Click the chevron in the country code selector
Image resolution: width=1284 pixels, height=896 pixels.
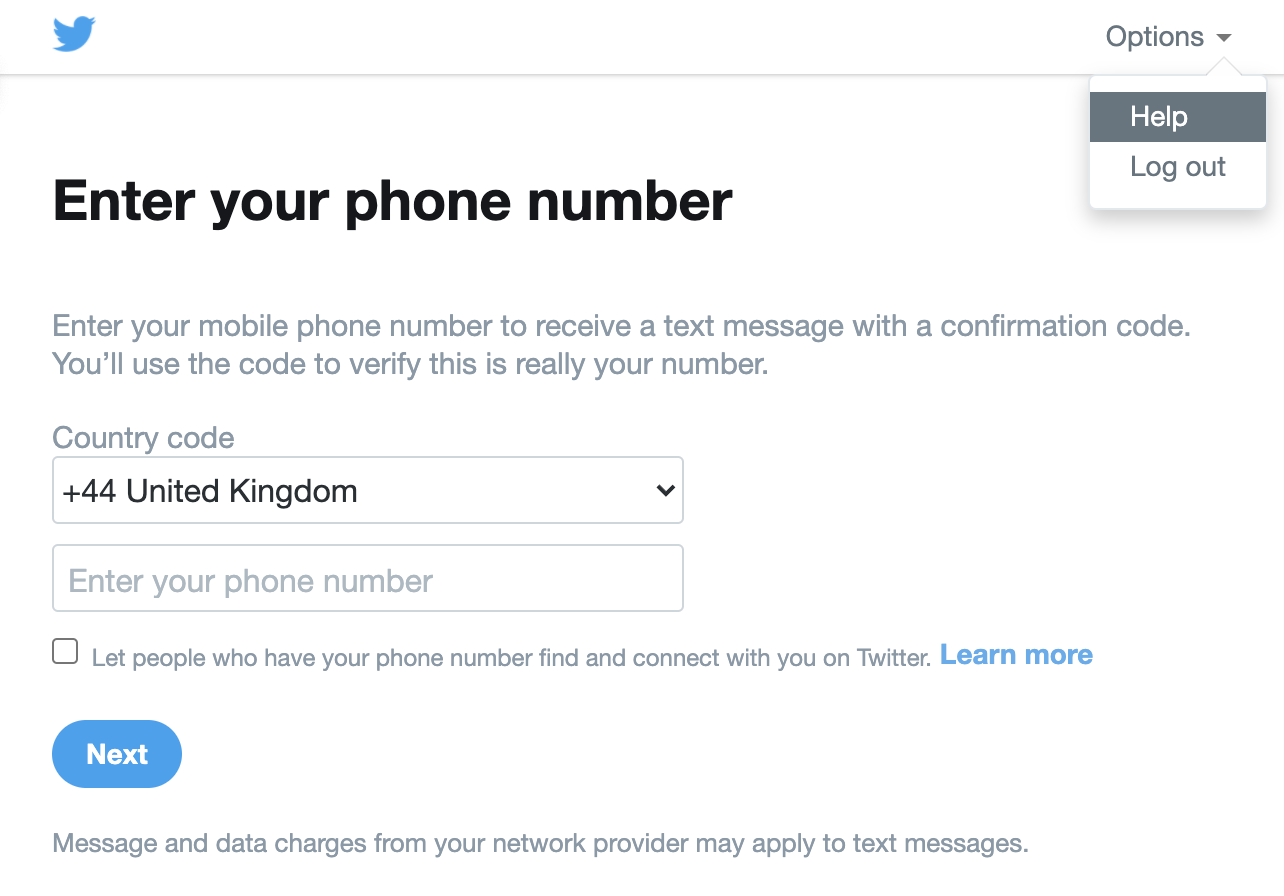(664, 491)
